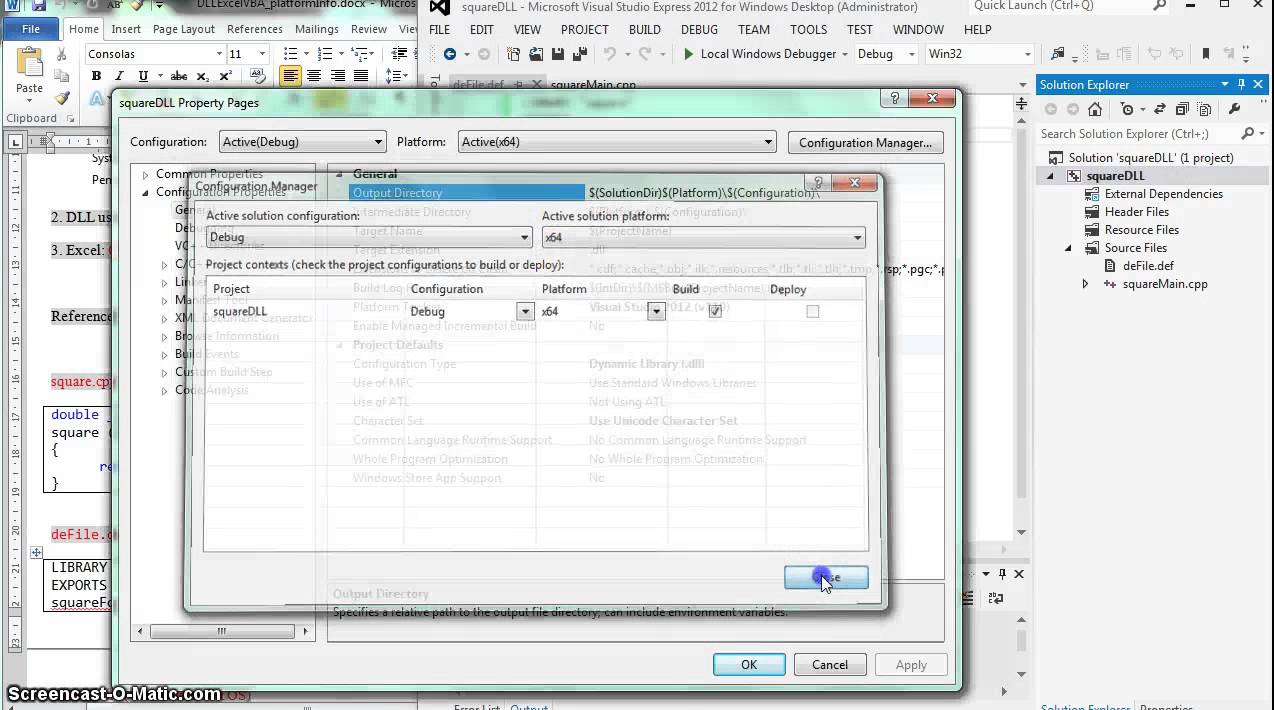Click Close button in Configuration Manager
The width and height of the screenshot is (1274, 710).
pos(826,577)
